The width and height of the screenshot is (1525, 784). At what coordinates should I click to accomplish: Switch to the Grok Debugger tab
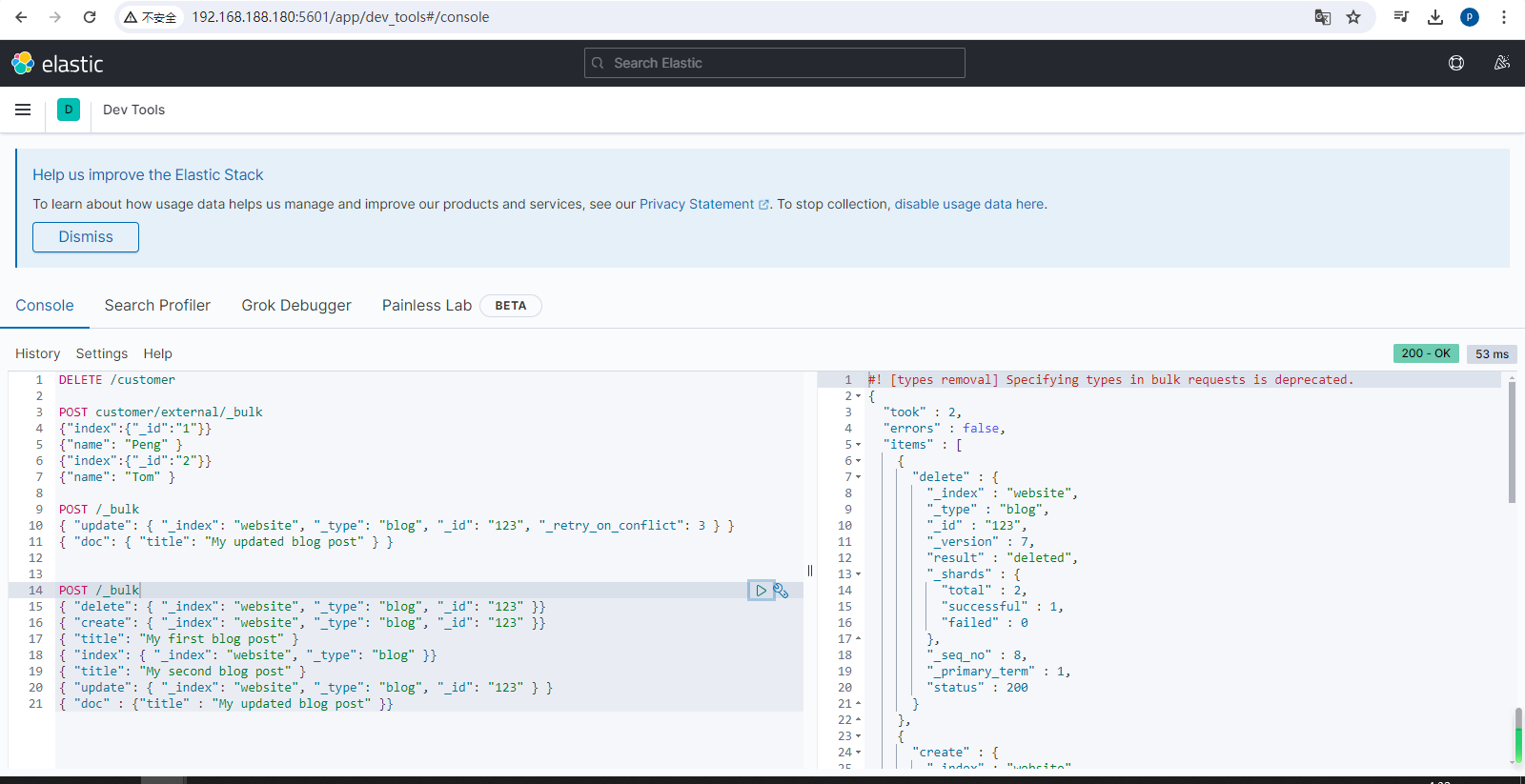[296, 305]
